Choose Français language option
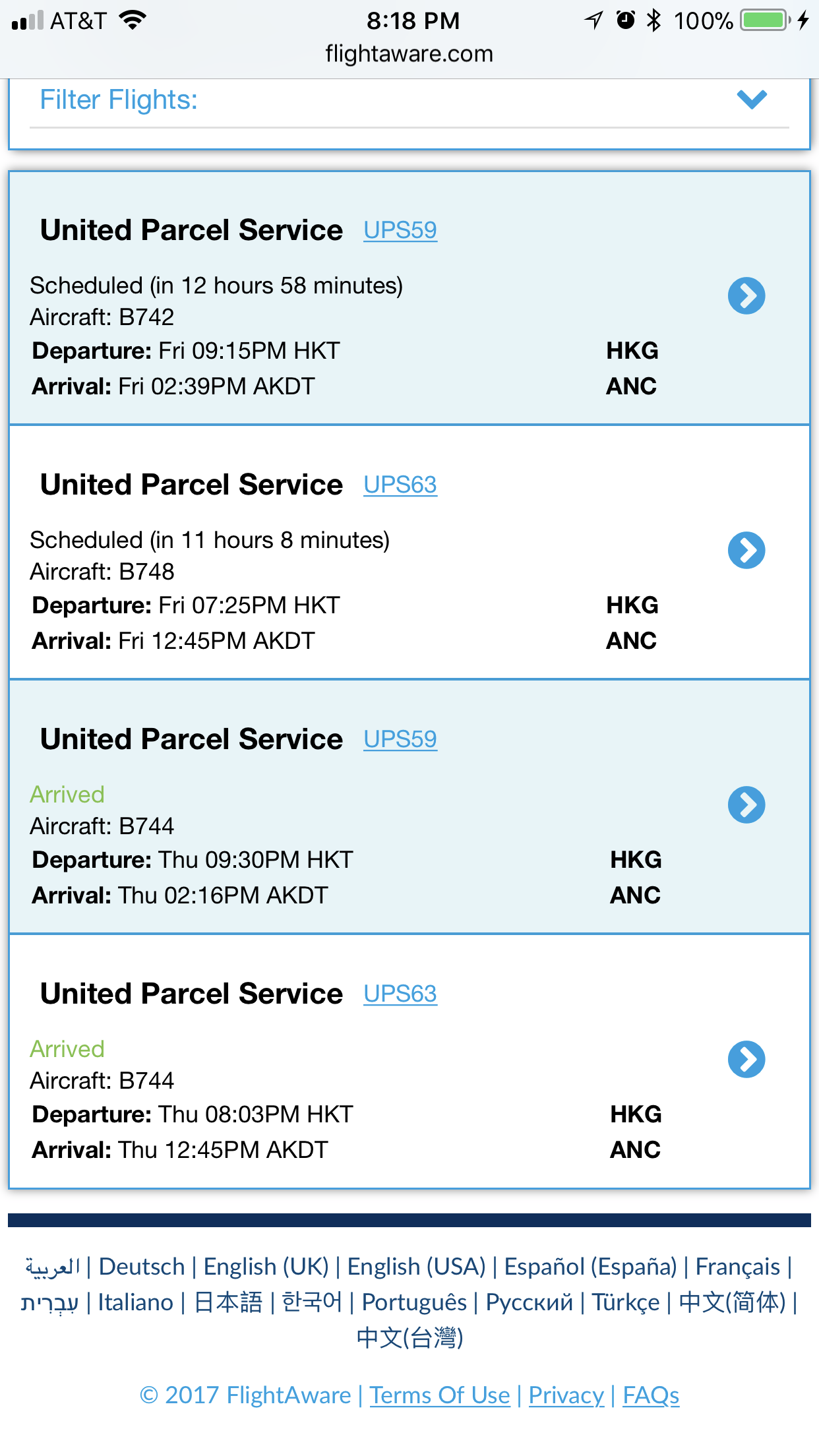819x1456 pixels. [737, 1267]
